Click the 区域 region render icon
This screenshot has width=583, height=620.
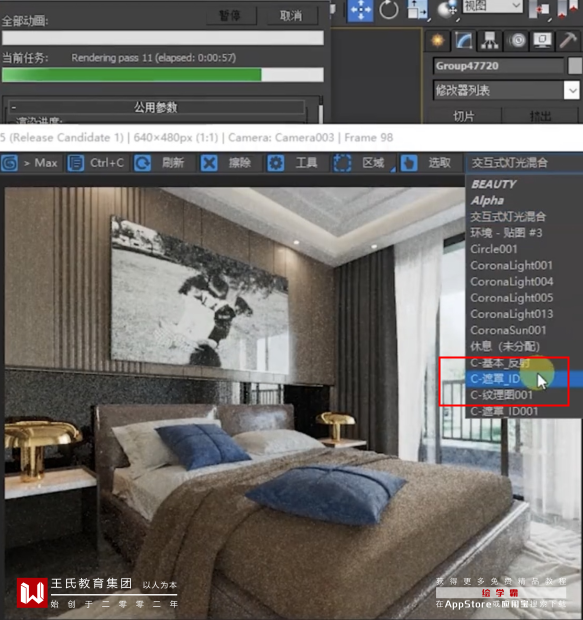[x=342, y=163]
